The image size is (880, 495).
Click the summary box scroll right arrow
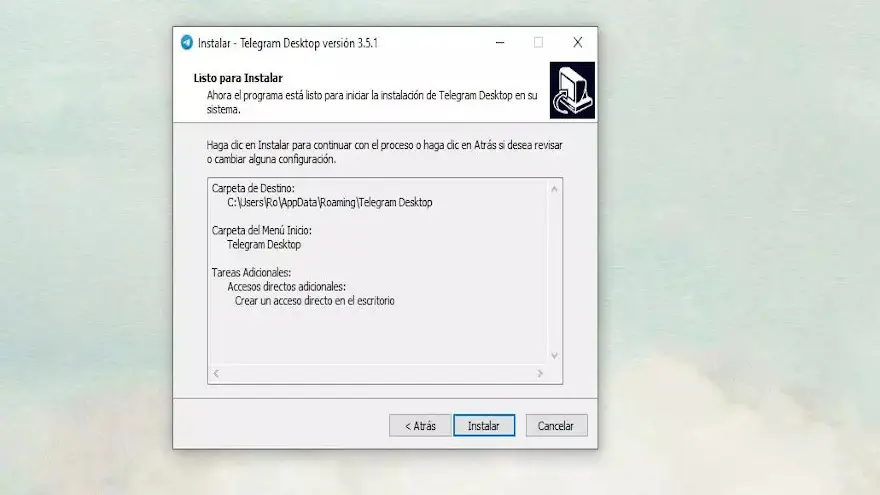[x=540, y=373]
